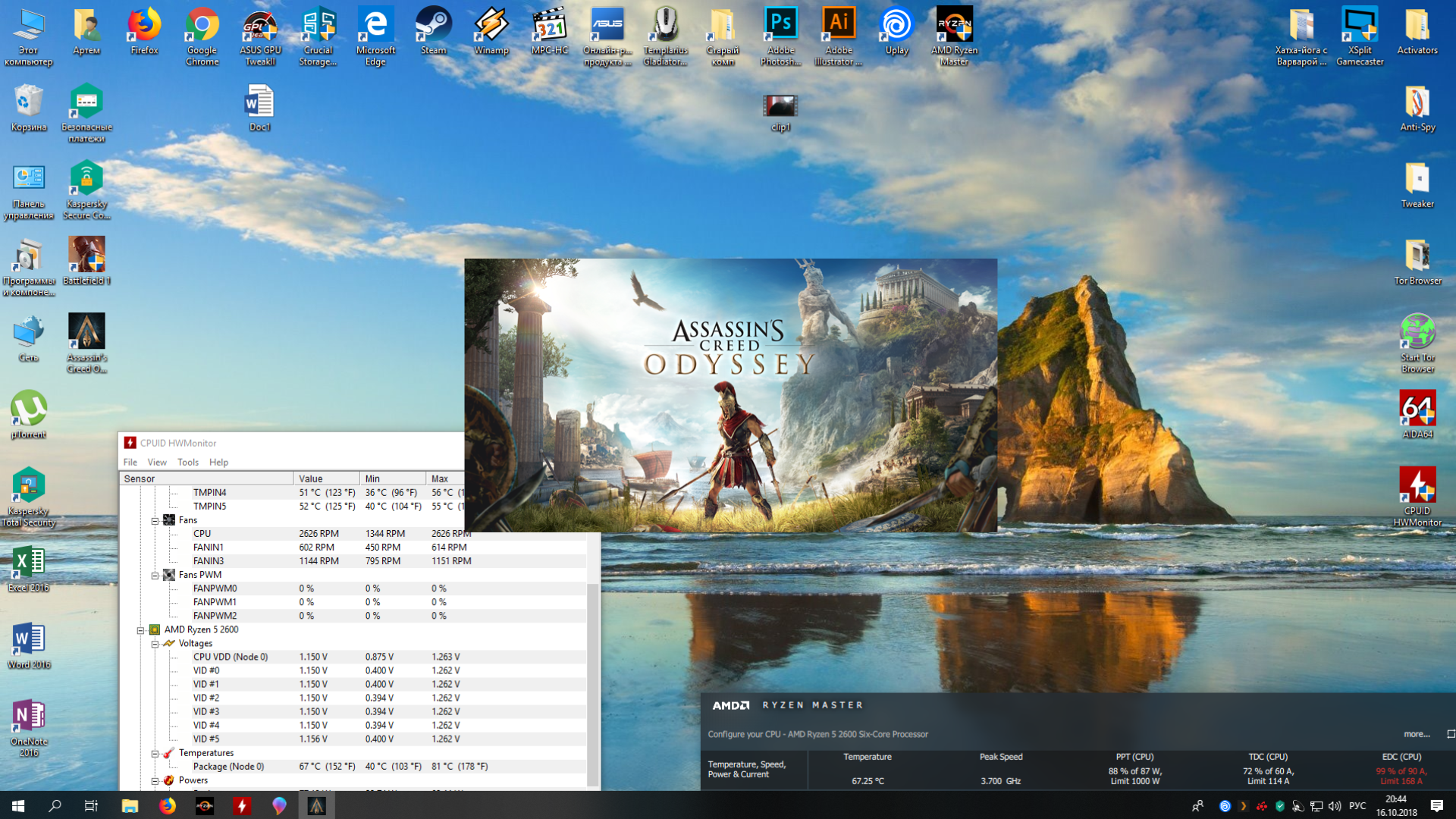
Task: Click HWMonitor icon in the taskbar
Action: 242,805
